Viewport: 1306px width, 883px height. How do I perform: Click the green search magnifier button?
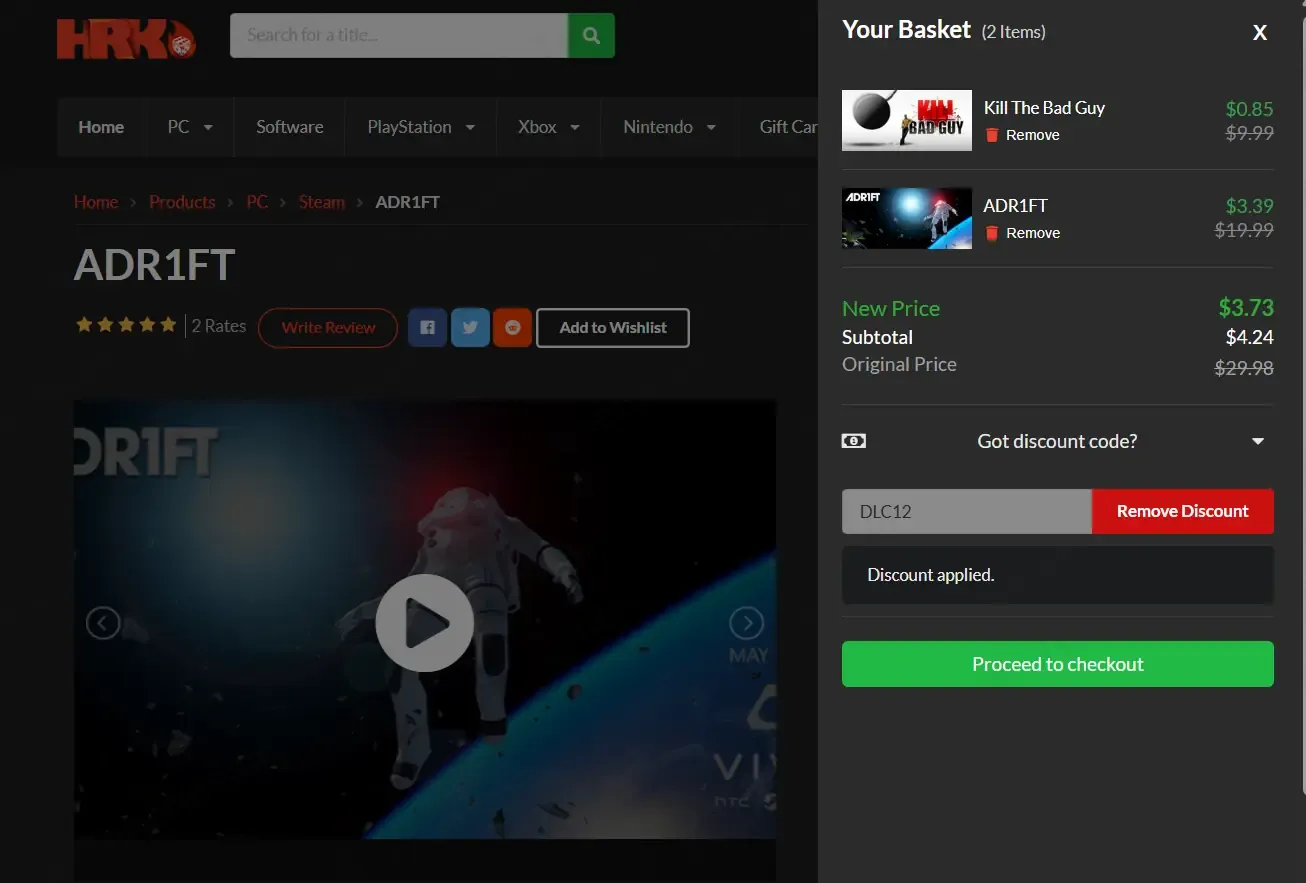[x=591, y=36]
